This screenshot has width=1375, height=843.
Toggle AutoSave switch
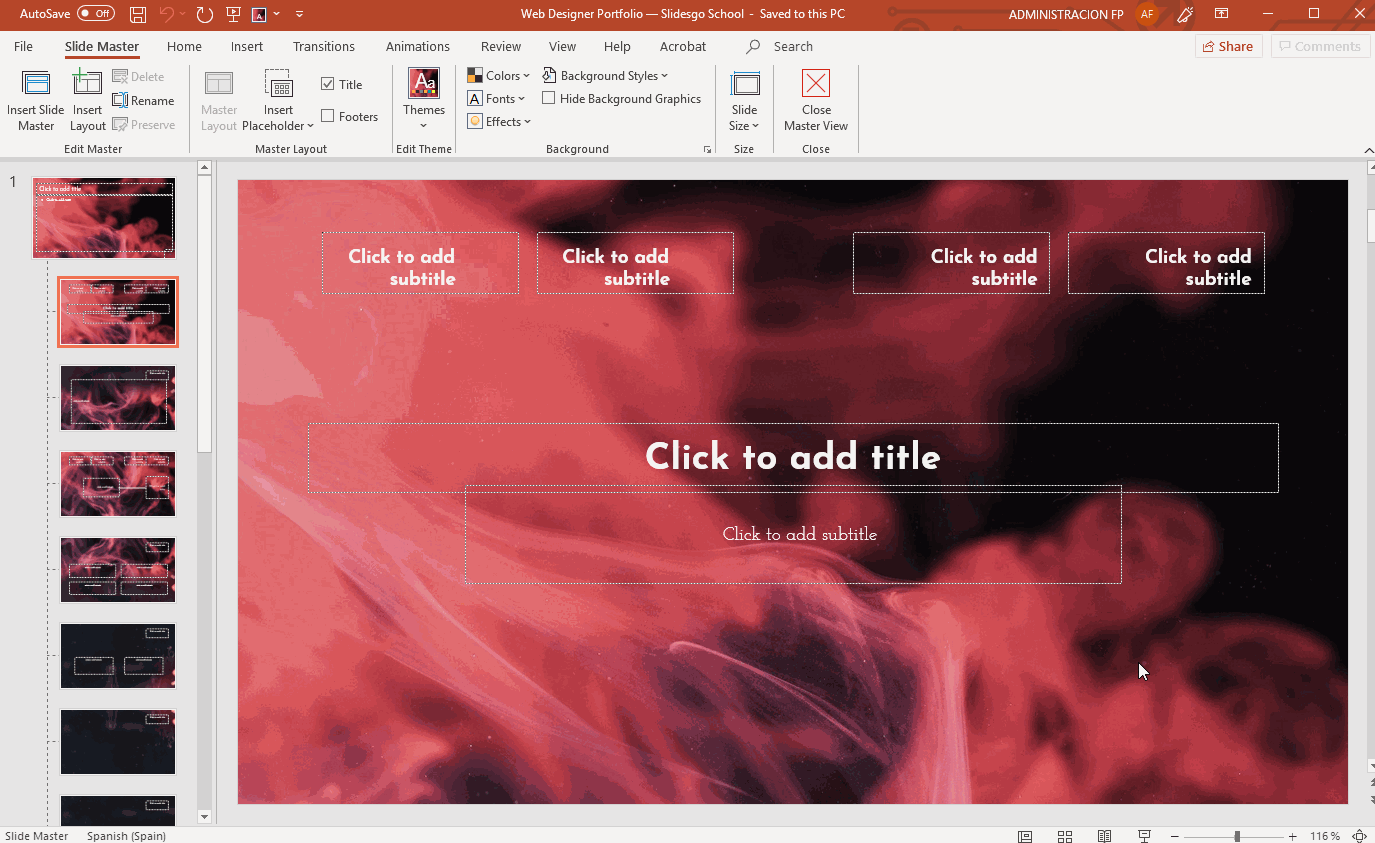click(96, 14)
